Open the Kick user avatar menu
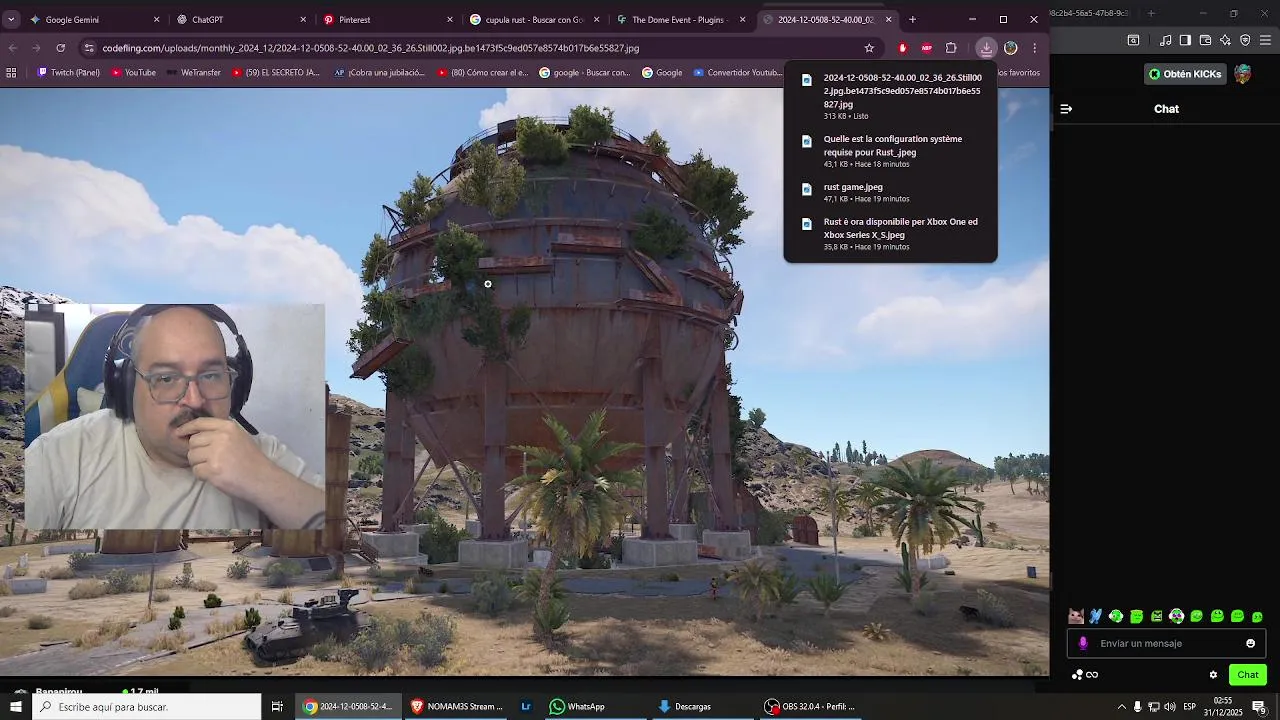This screenshot has height=720, width=1280. point(1243,74)
